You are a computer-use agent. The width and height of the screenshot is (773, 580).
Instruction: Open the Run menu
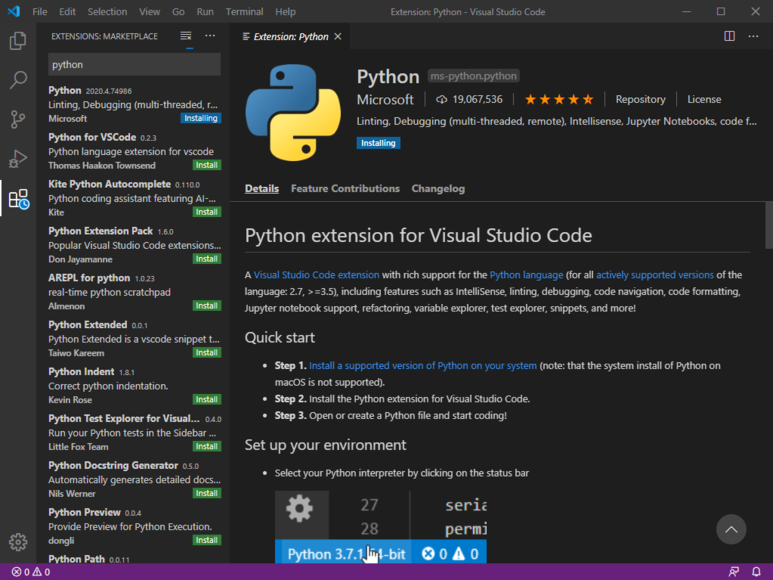point(205,11)
